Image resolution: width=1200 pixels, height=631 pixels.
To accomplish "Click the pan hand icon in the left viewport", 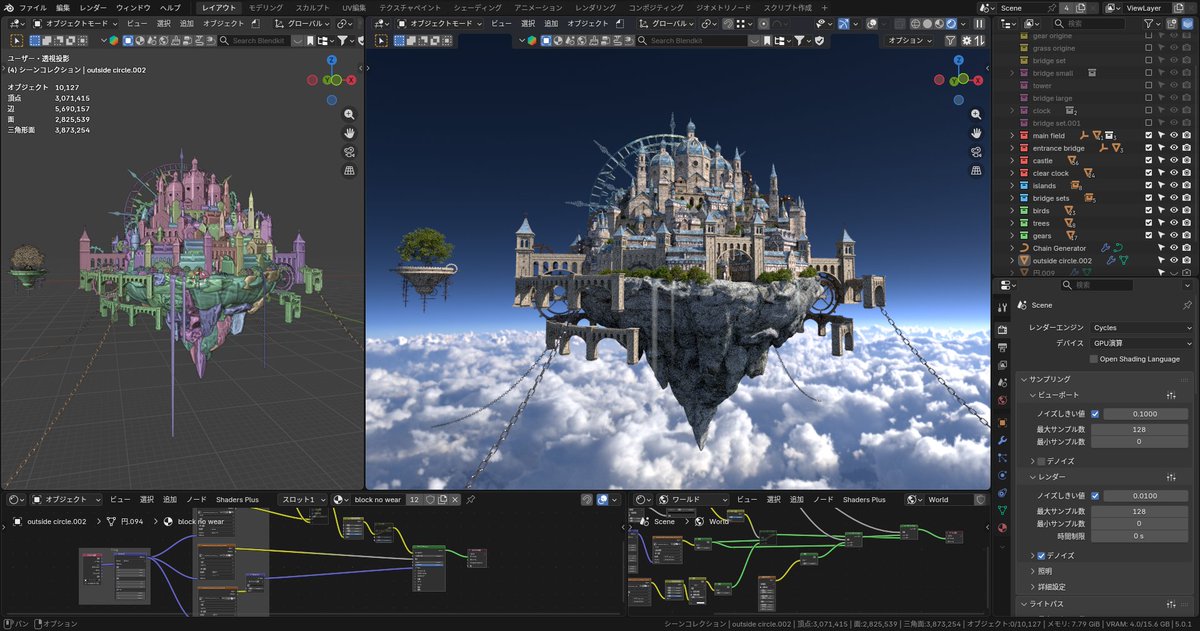I will tap(349, 133).
